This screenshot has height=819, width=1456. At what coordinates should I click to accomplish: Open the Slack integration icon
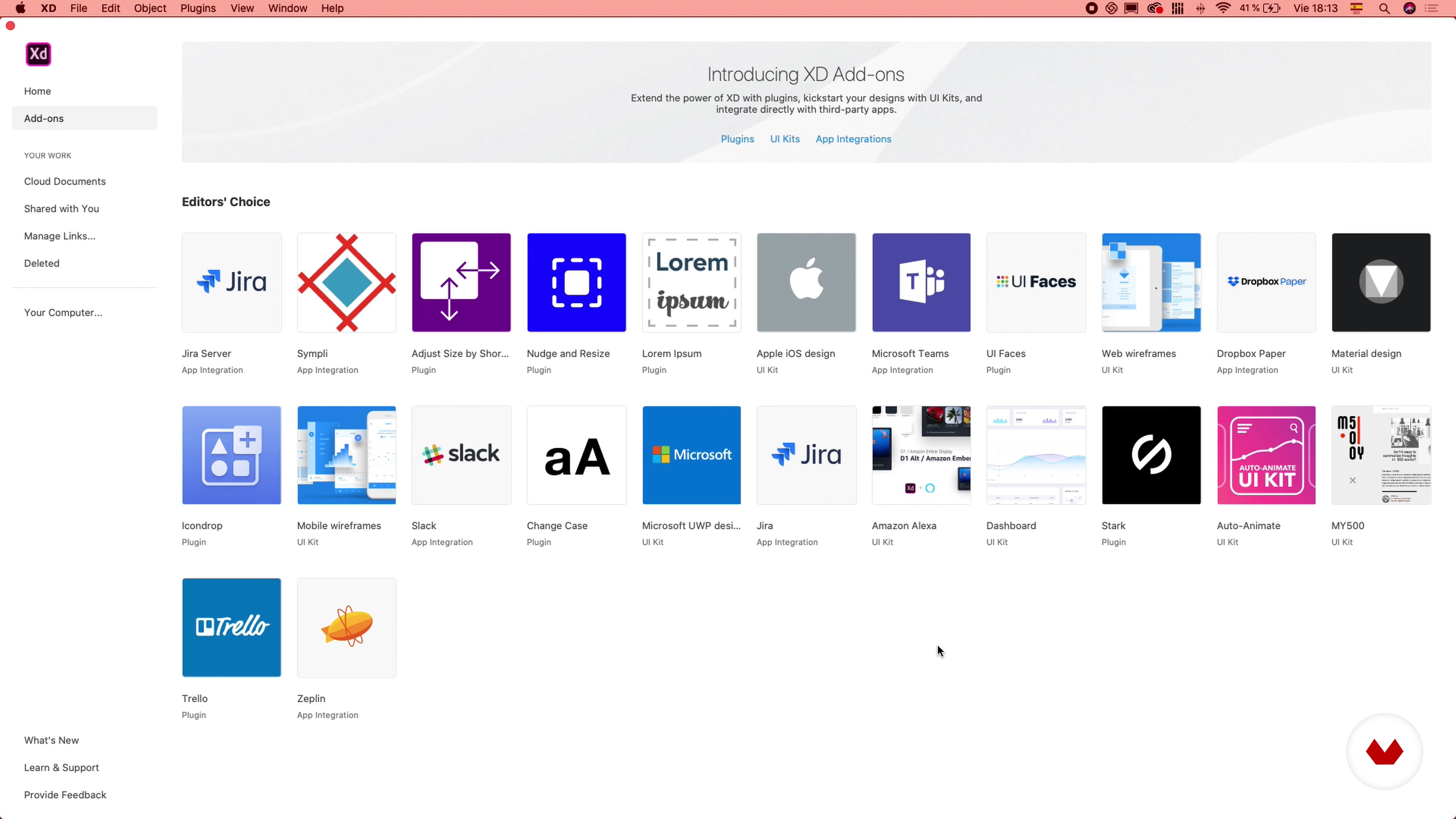[461, 455]
